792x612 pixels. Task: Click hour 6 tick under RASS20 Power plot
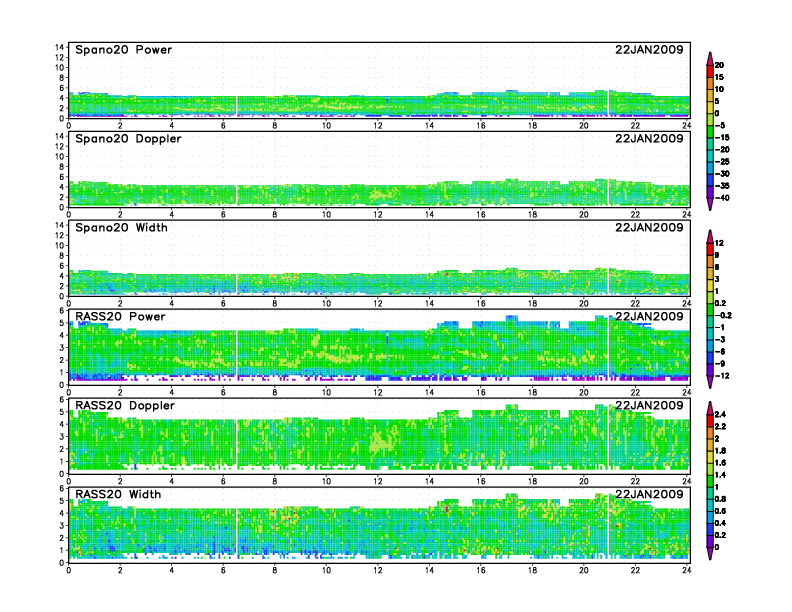coord(223,392)
